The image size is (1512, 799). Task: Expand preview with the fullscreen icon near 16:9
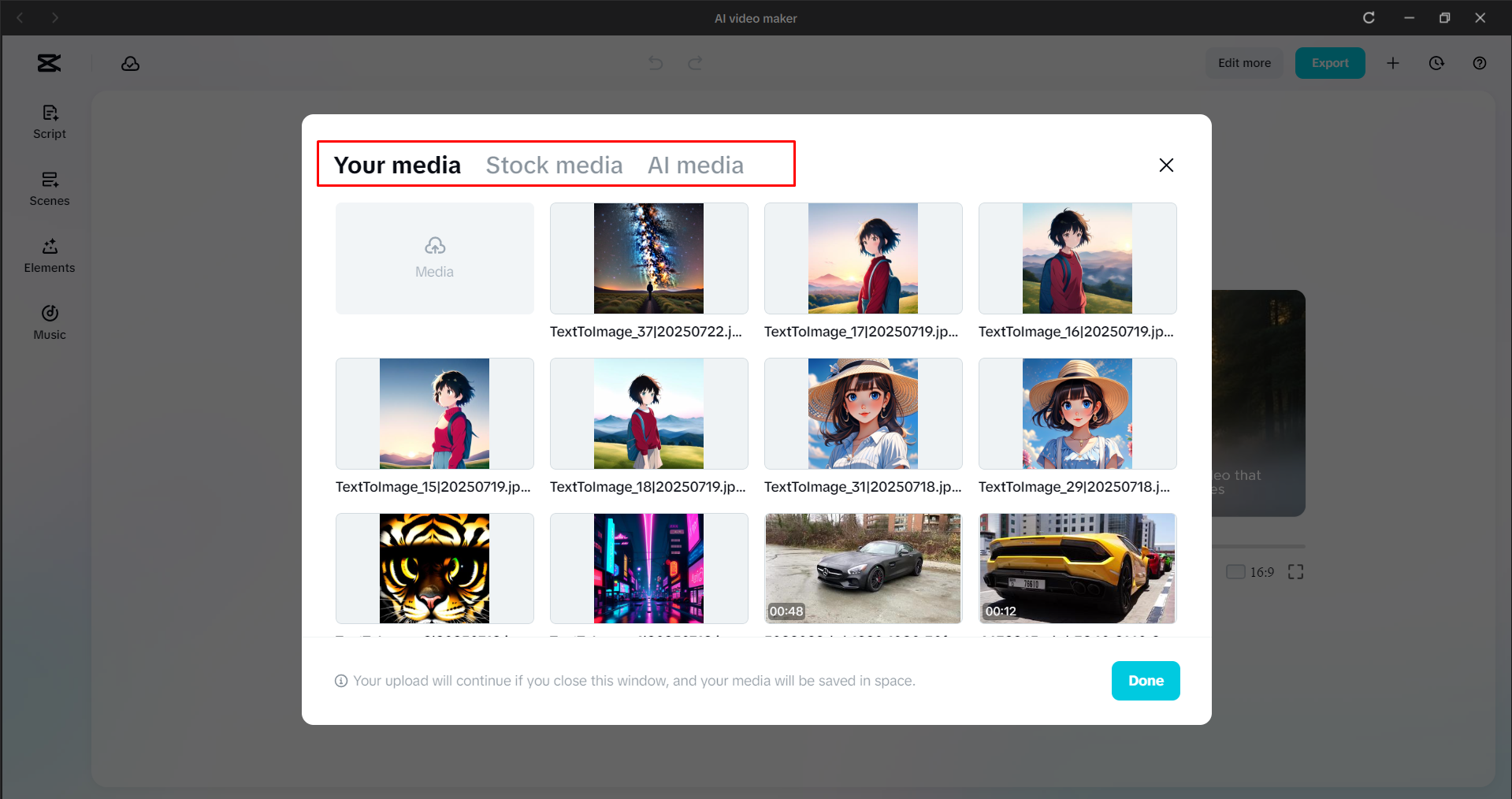(x=1295, y=572)
